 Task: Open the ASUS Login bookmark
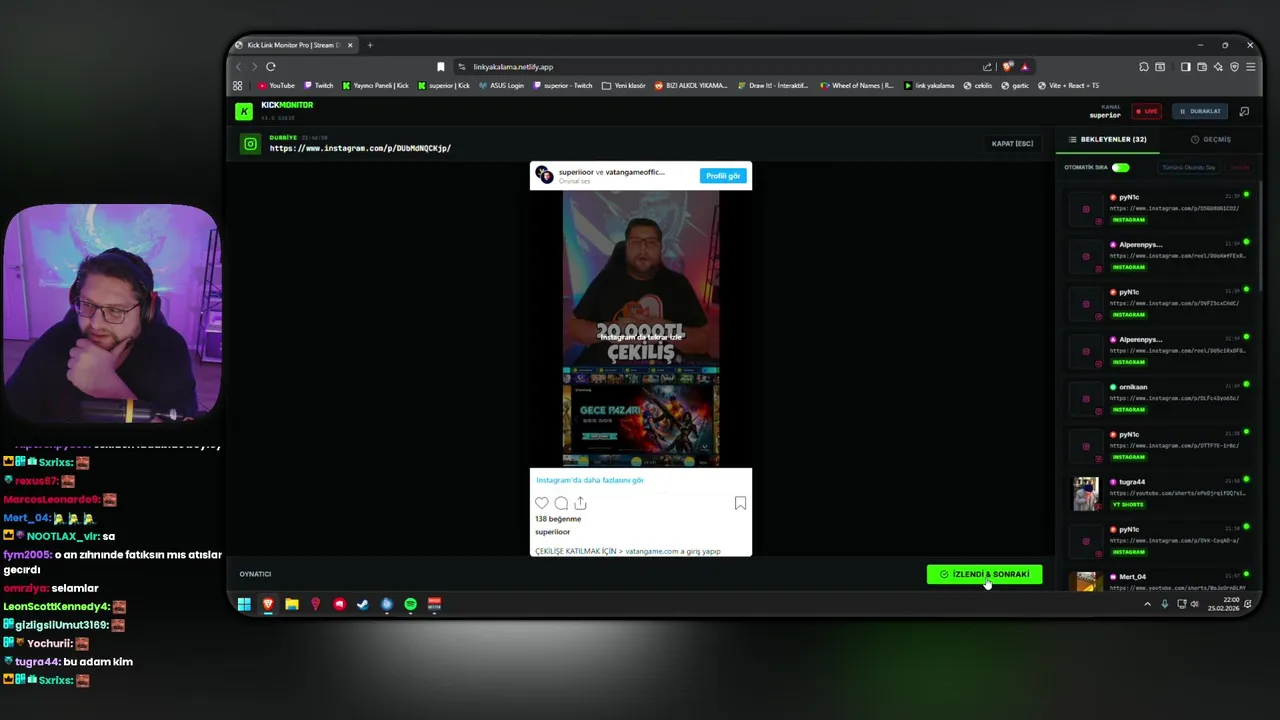(x=501, y=85)
